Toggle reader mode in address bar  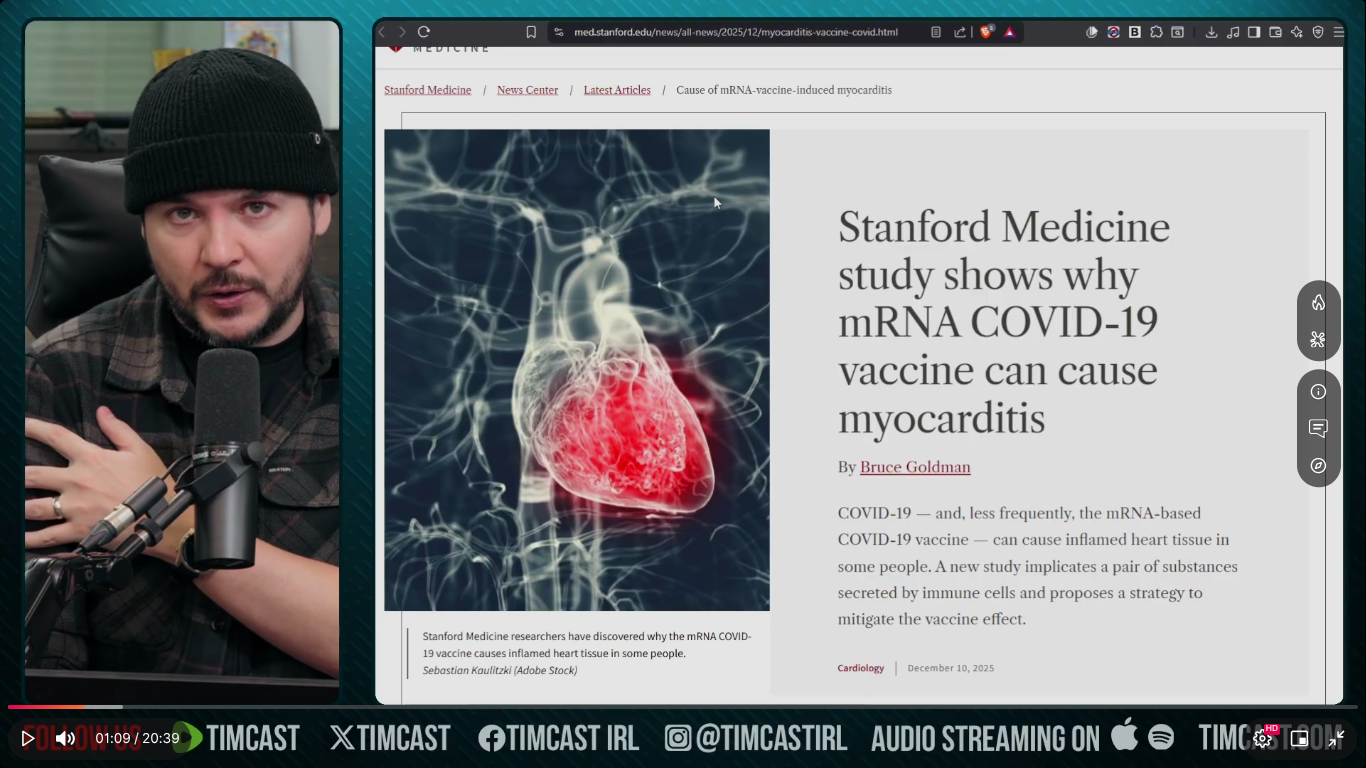936,32
